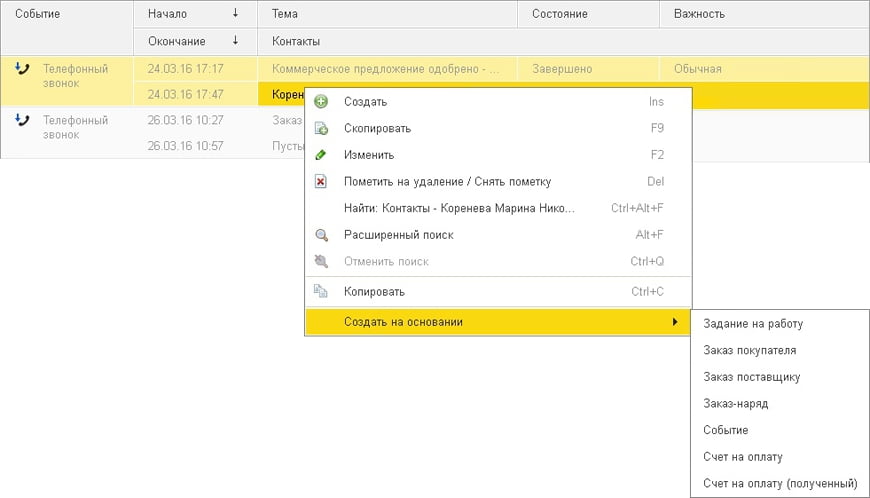Click the highlighted Корен contact cell

pyautogui.click(x=282, y=94)
